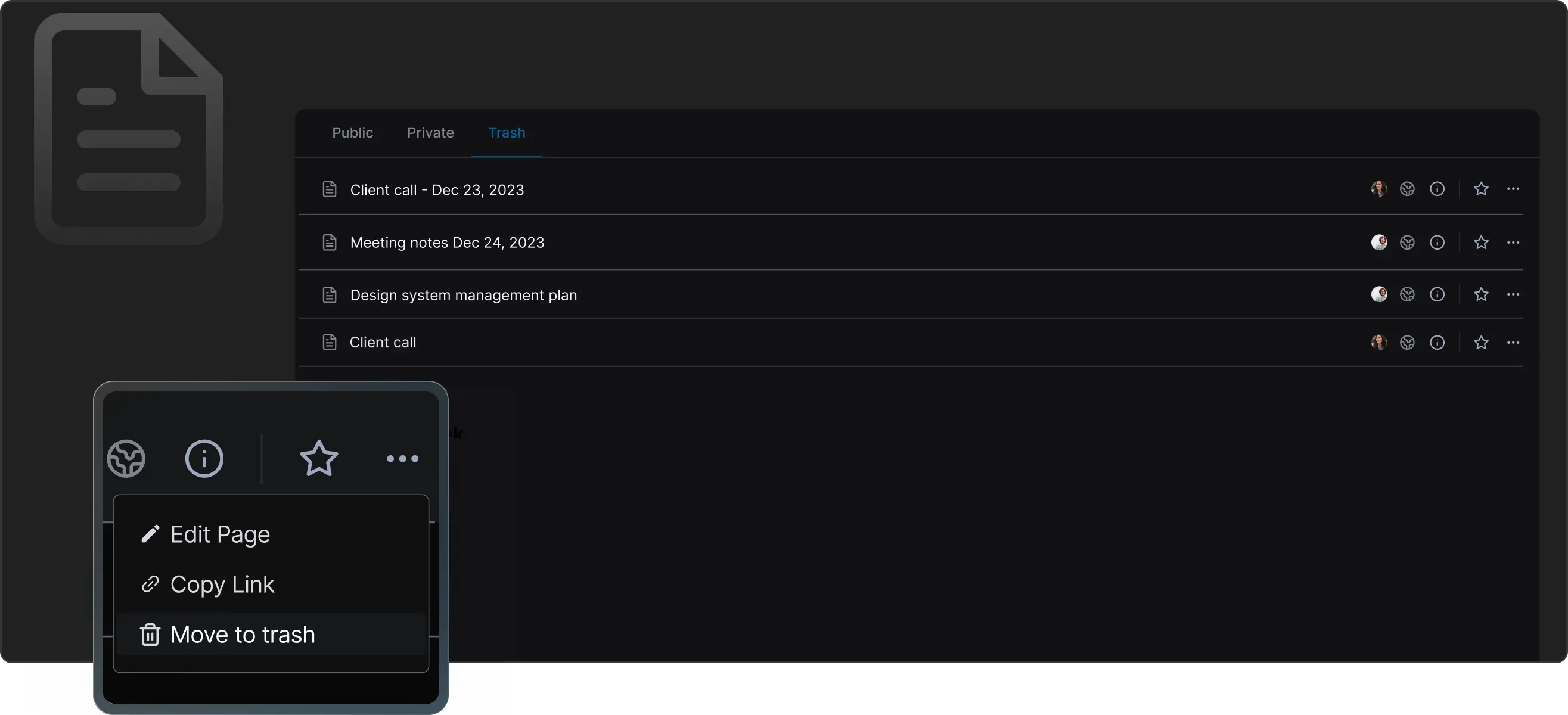Screen dimensions: 1568x715
Task: Click globe access icon on Design system row
Action: point(1407,294)
